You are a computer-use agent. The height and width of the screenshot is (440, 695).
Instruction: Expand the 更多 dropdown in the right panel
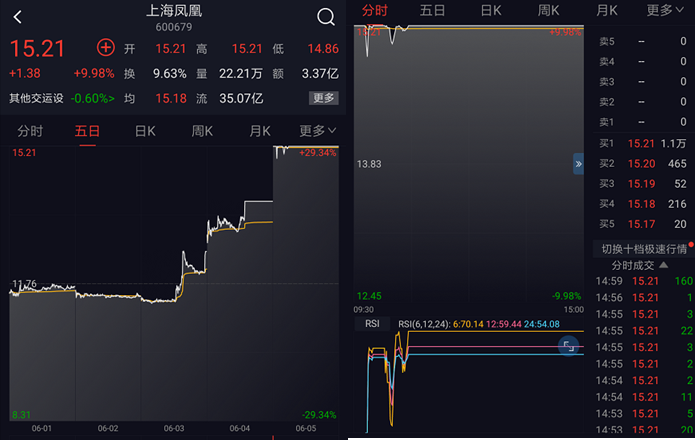click(664, 10)
